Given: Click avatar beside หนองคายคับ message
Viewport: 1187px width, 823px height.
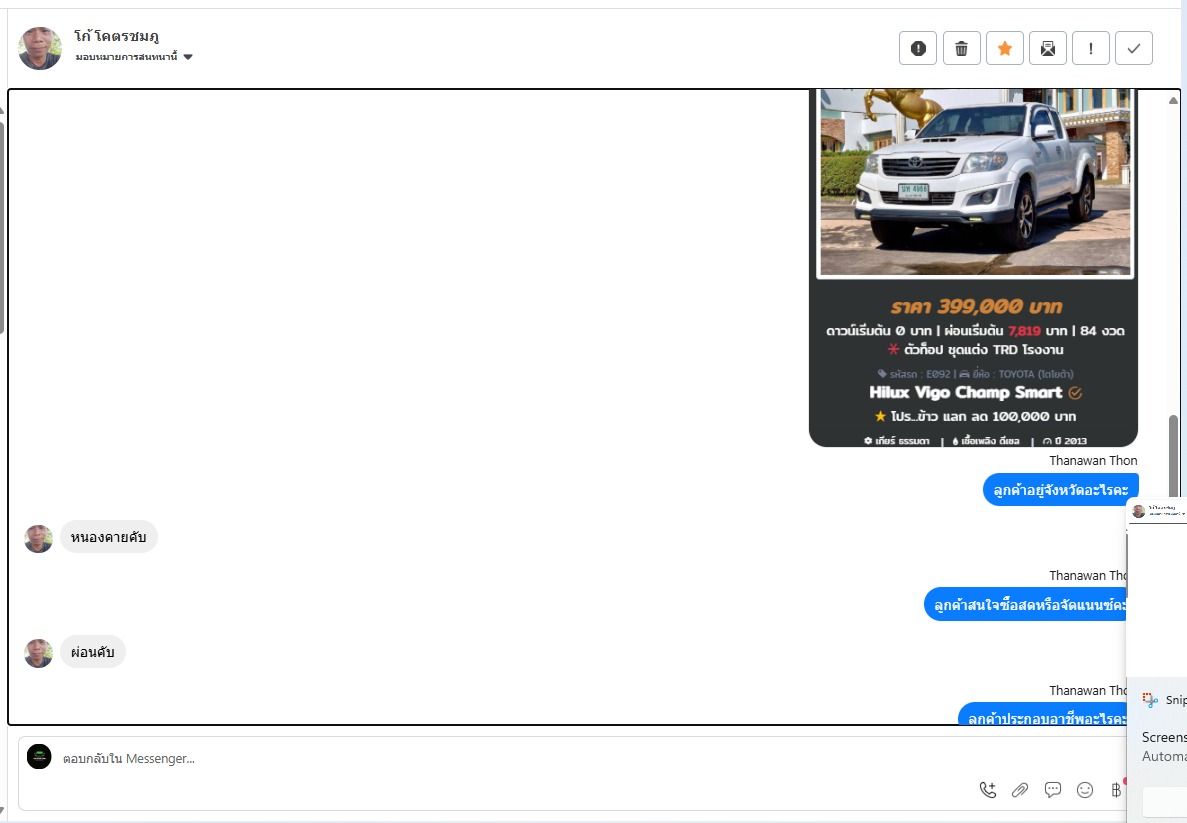Looking at the screenshot, I should coord(39,538).
